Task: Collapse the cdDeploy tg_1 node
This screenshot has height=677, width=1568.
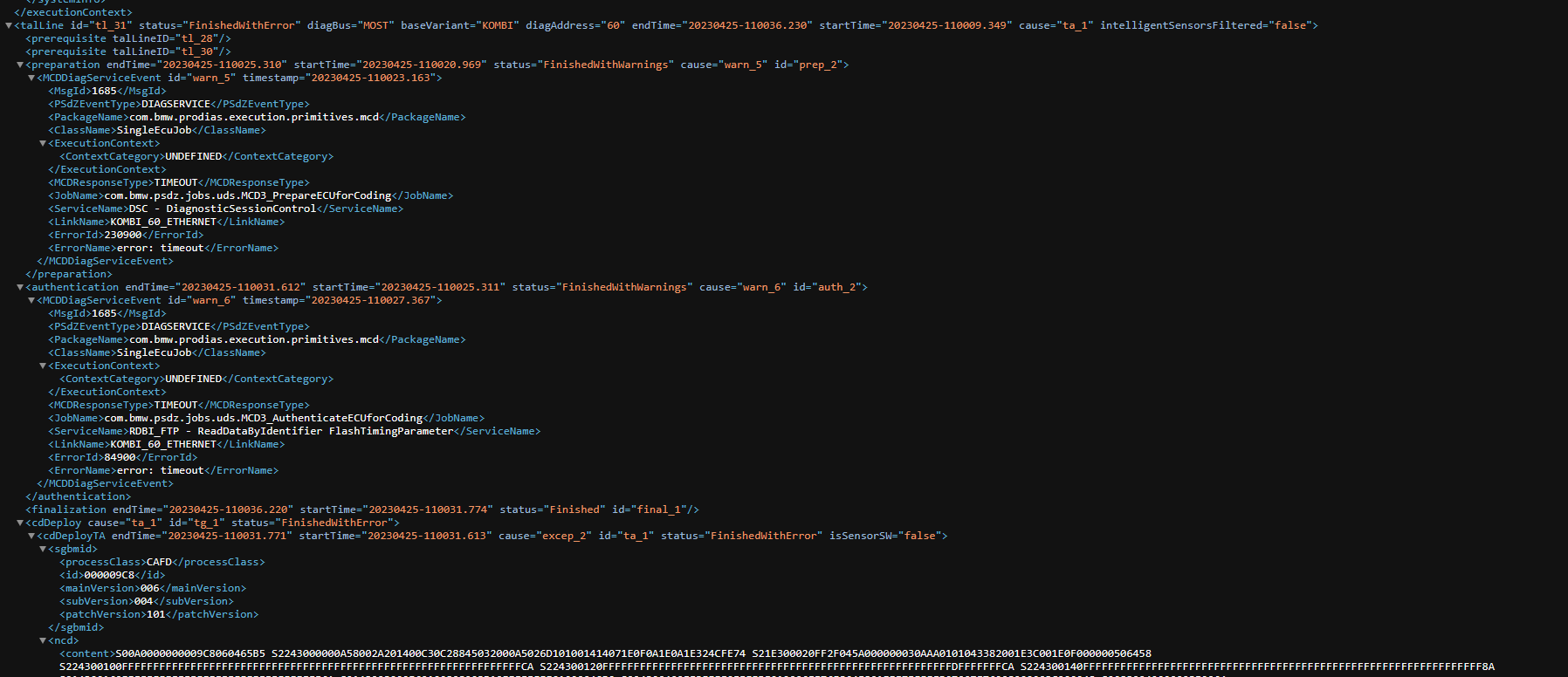Action: tap(20, 523)
